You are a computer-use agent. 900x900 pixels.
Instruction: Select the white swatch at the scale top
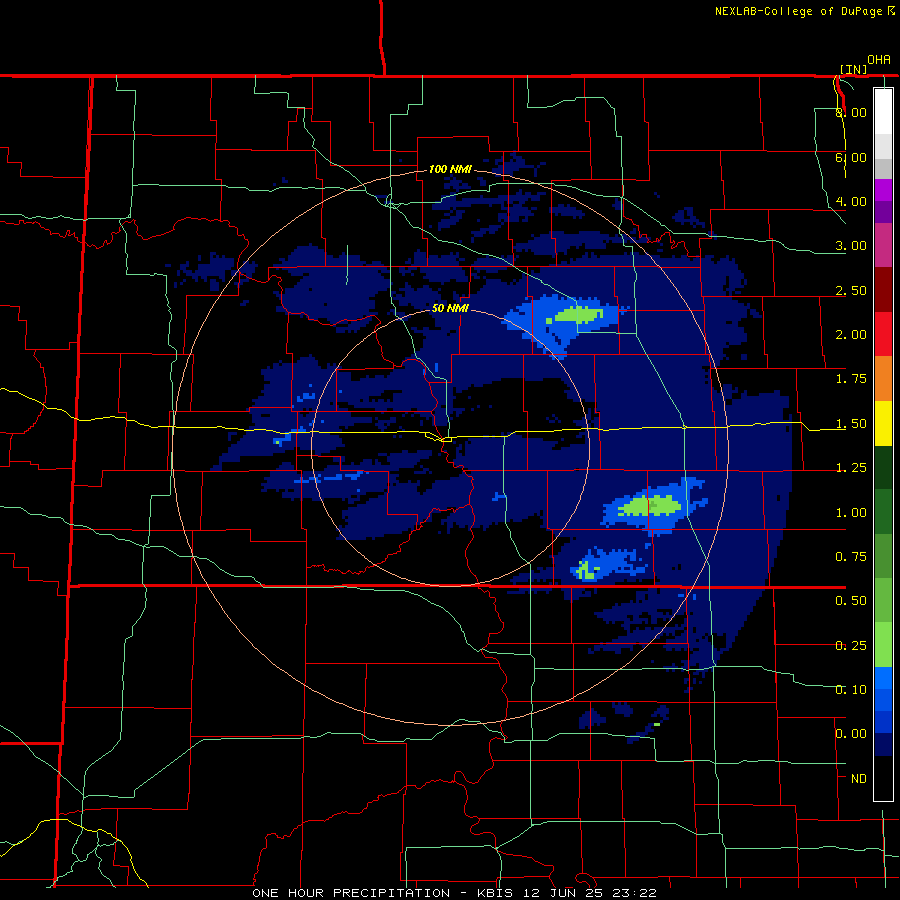883,112
